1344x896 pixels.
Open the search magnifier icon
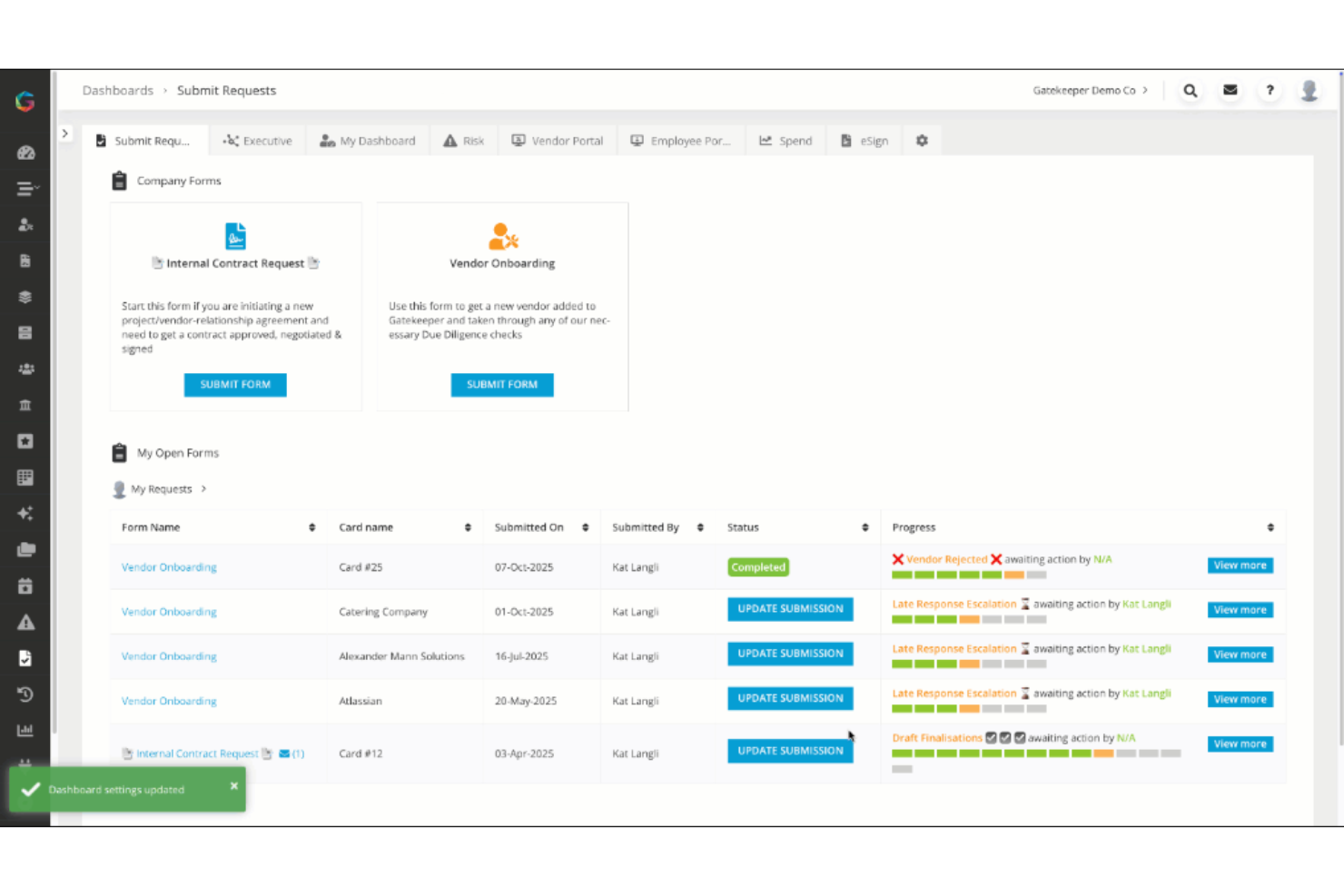[1191, 90]
